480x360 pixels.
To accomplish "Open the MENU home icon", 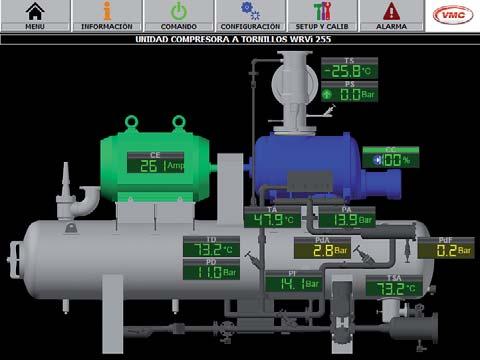I will (x=35, y=11).
